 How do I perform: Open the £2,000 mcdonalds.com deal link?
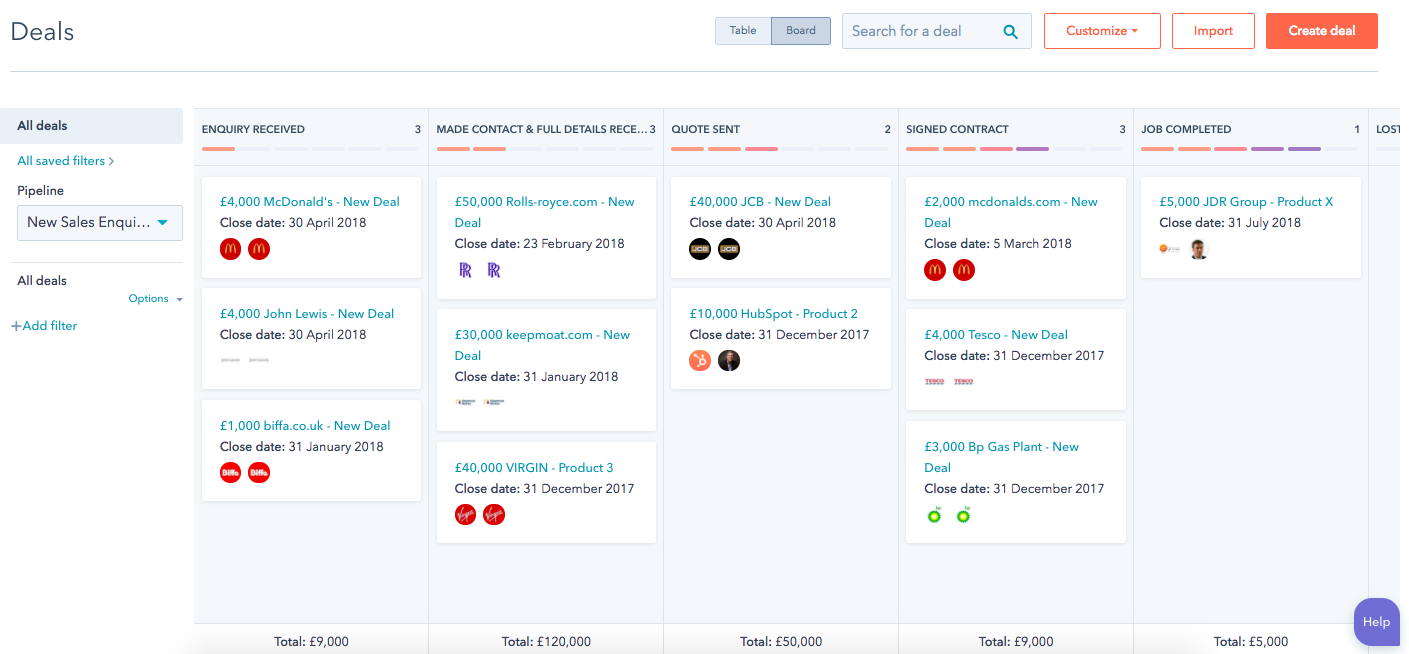pos(1011,212)
